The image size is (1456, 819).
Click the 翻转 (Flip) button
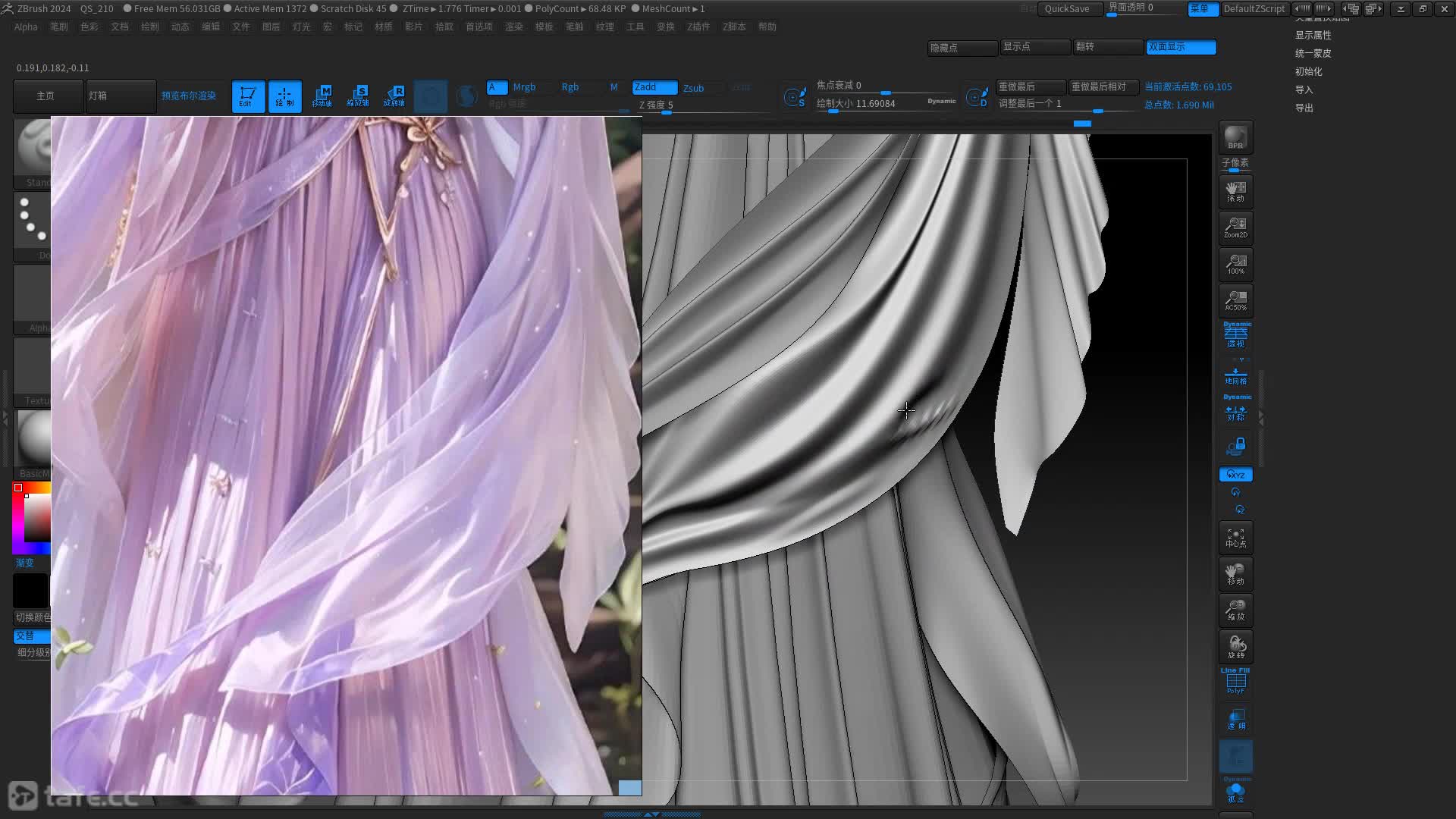pos(1108,47)
